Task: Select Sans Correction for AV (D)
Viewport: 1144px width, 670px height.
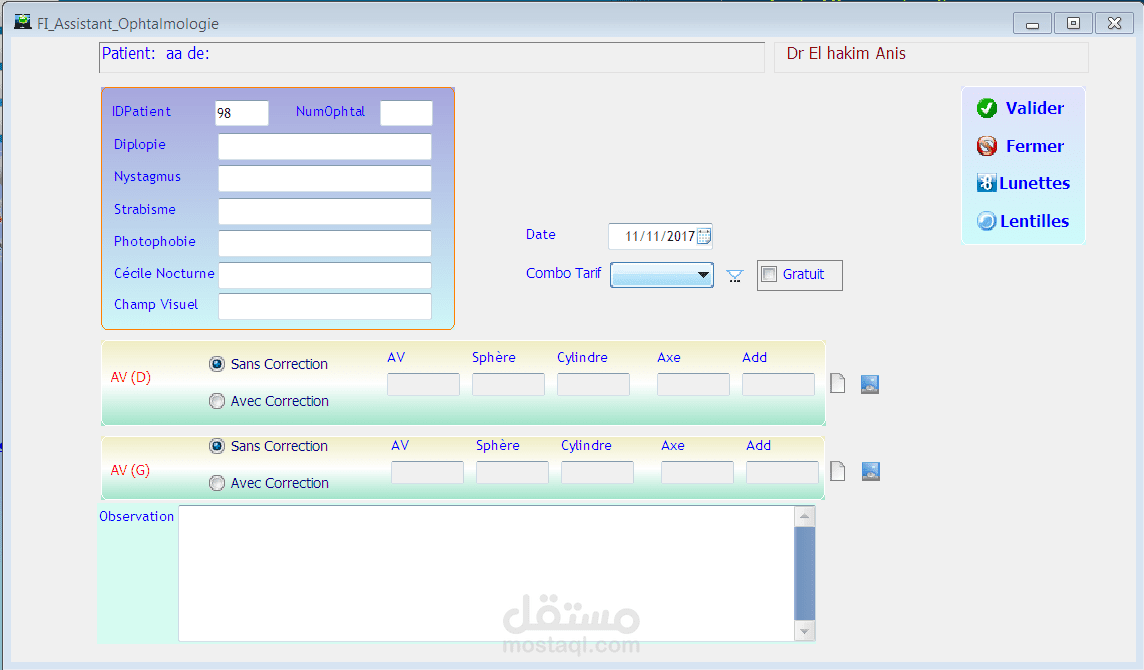Action: point(217,364)
